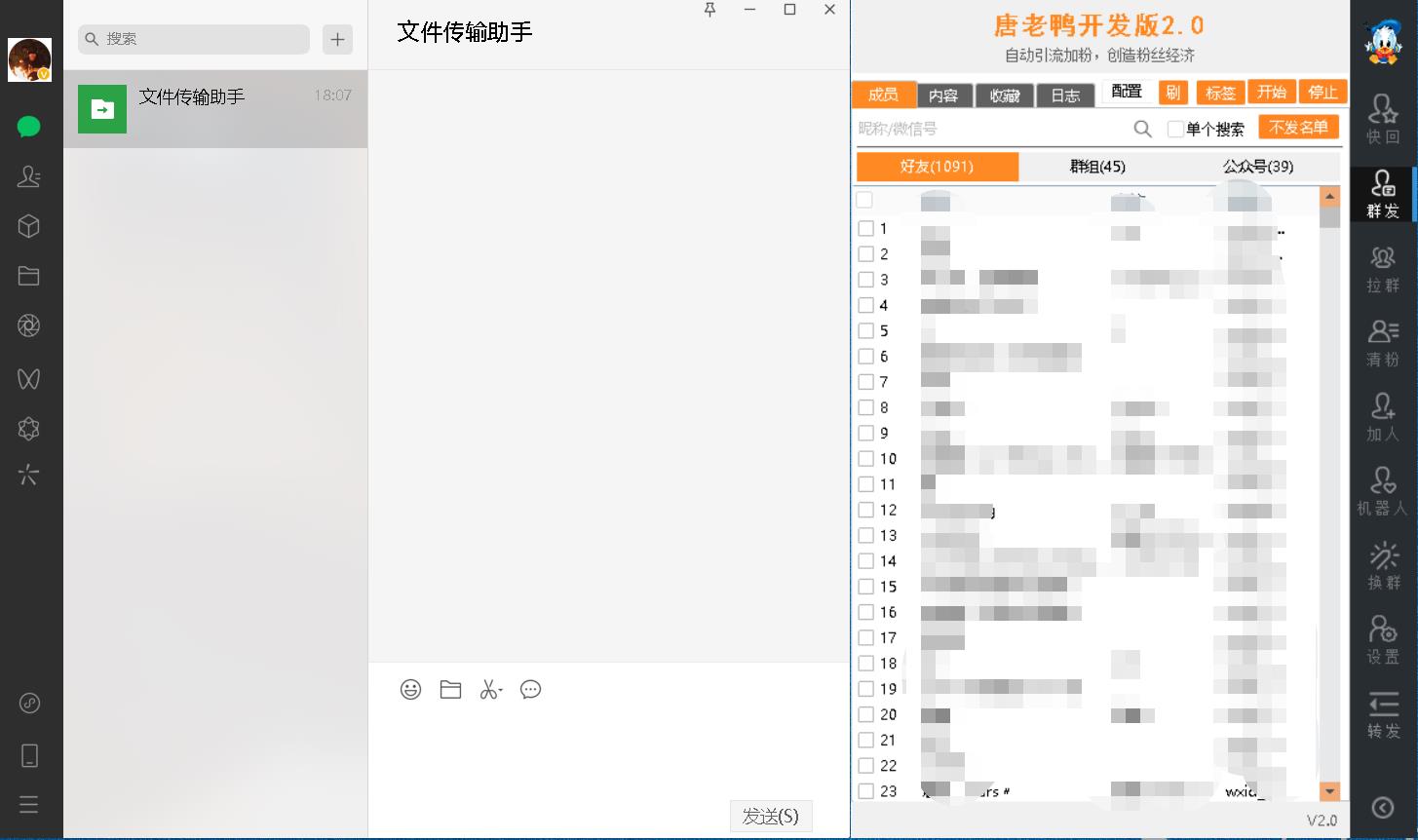Screen dimensions: 1418x840
Task: Check the checkbox for row 5
Action: click(865, 331)
